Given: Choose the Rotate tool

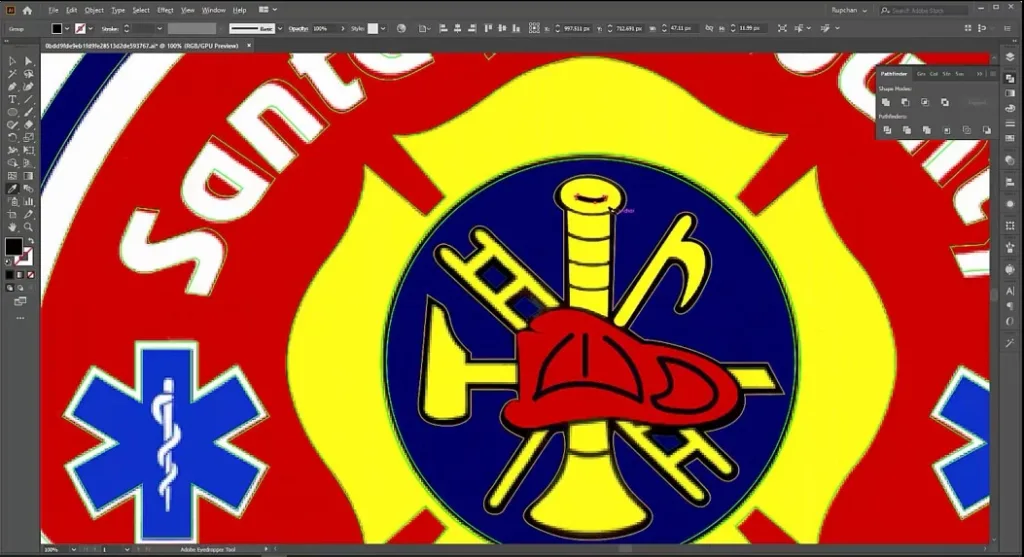Looking at the screenshot, I should 12,138.
